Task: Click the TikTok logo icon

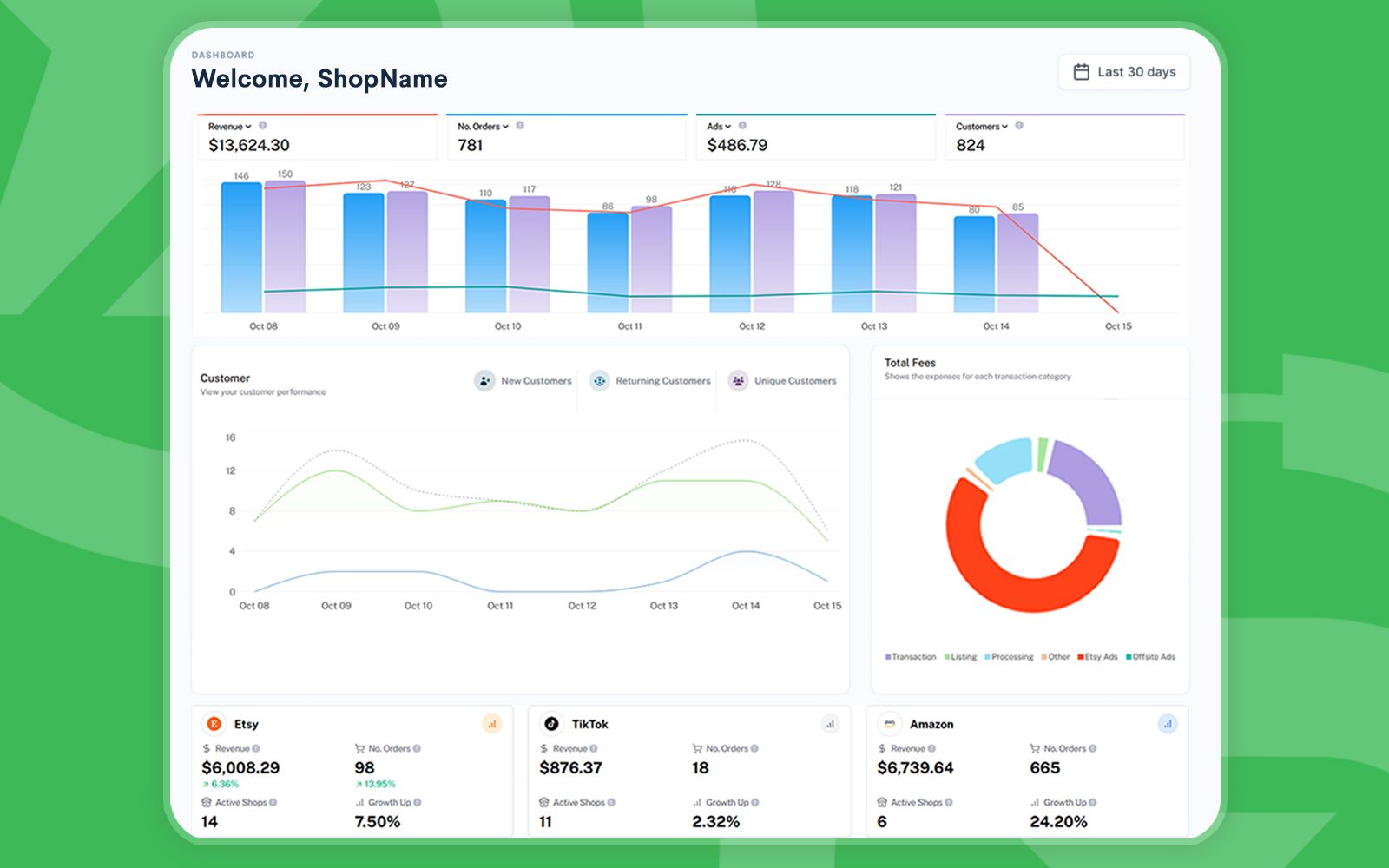Action: [551, 723]
